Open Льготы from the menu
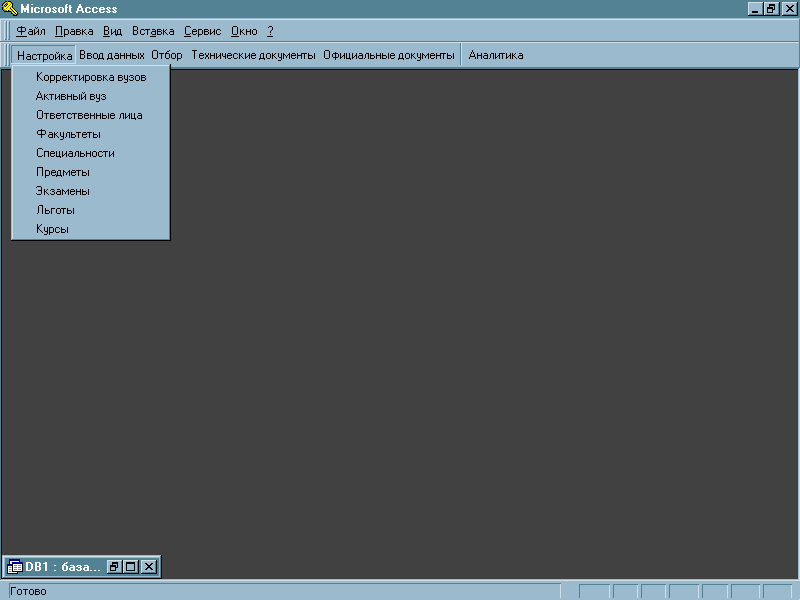 [x=91, y=210]
